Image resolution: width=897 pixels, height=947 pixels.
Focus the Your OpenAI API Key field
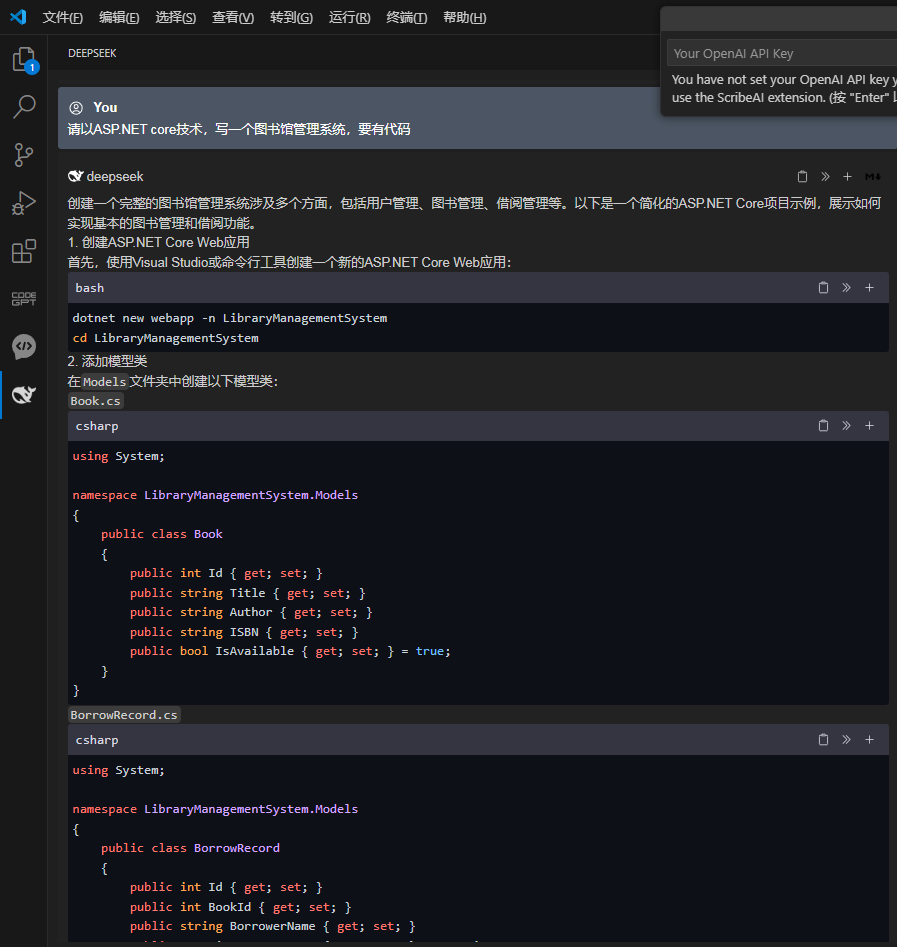coord(782,53)
